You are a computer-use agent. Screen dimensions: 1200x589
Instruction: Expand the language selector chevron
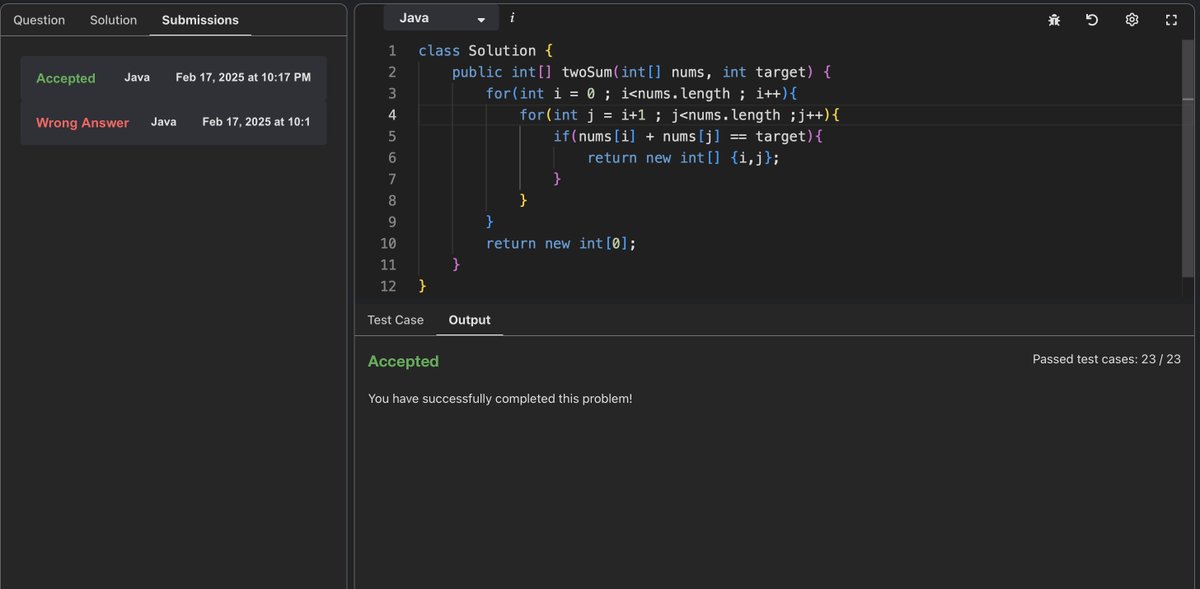479,17
